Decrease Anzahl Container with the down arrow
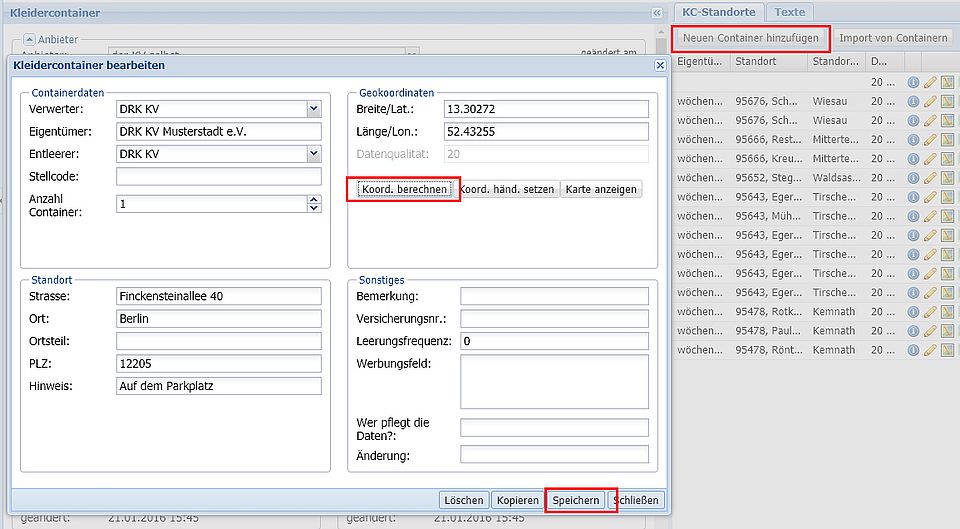Viewport: 960px width, 529px height. (314, 208)
